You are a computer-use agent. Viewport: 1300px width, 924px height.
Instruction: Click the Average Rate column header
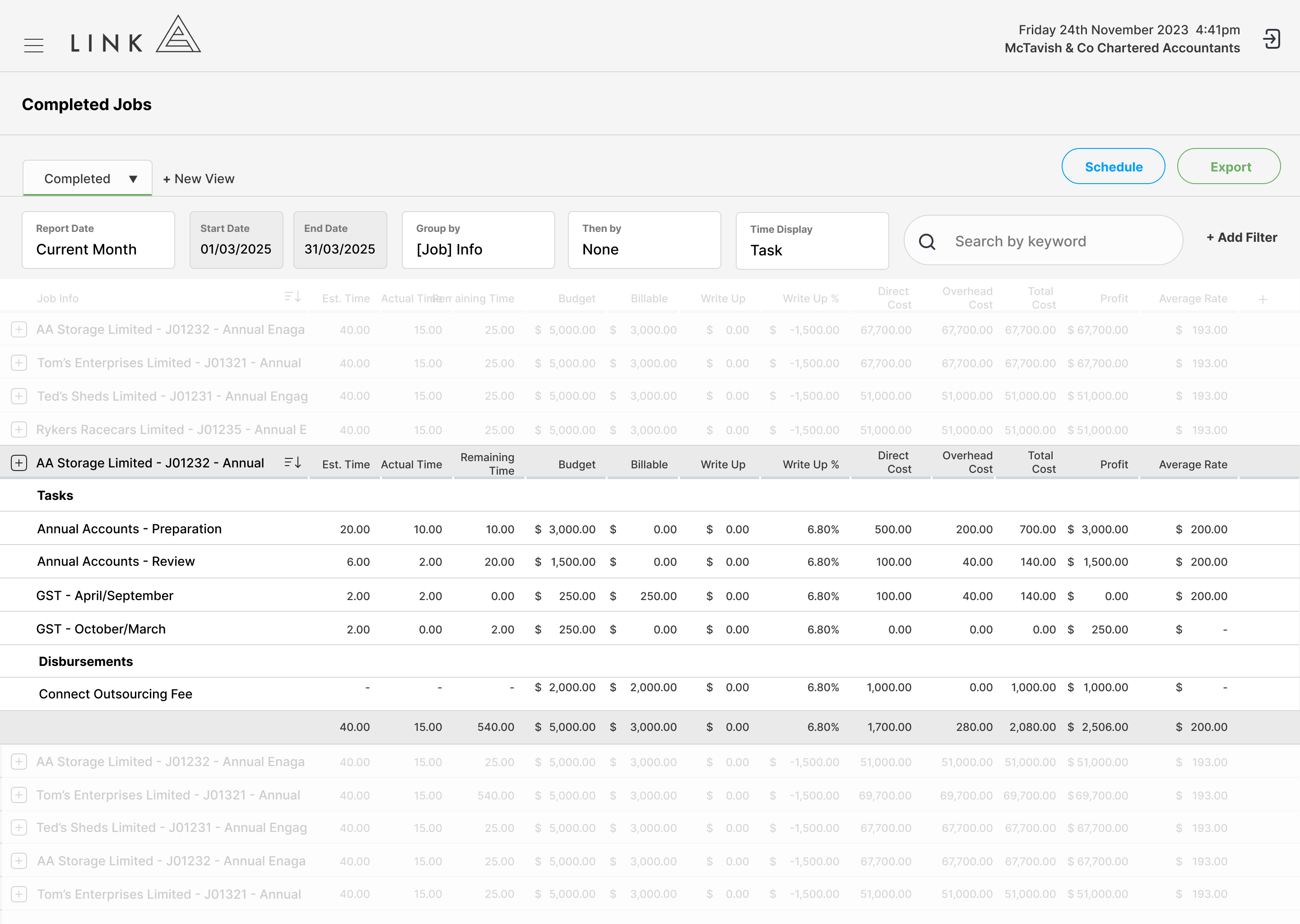tap(1193, 464)
